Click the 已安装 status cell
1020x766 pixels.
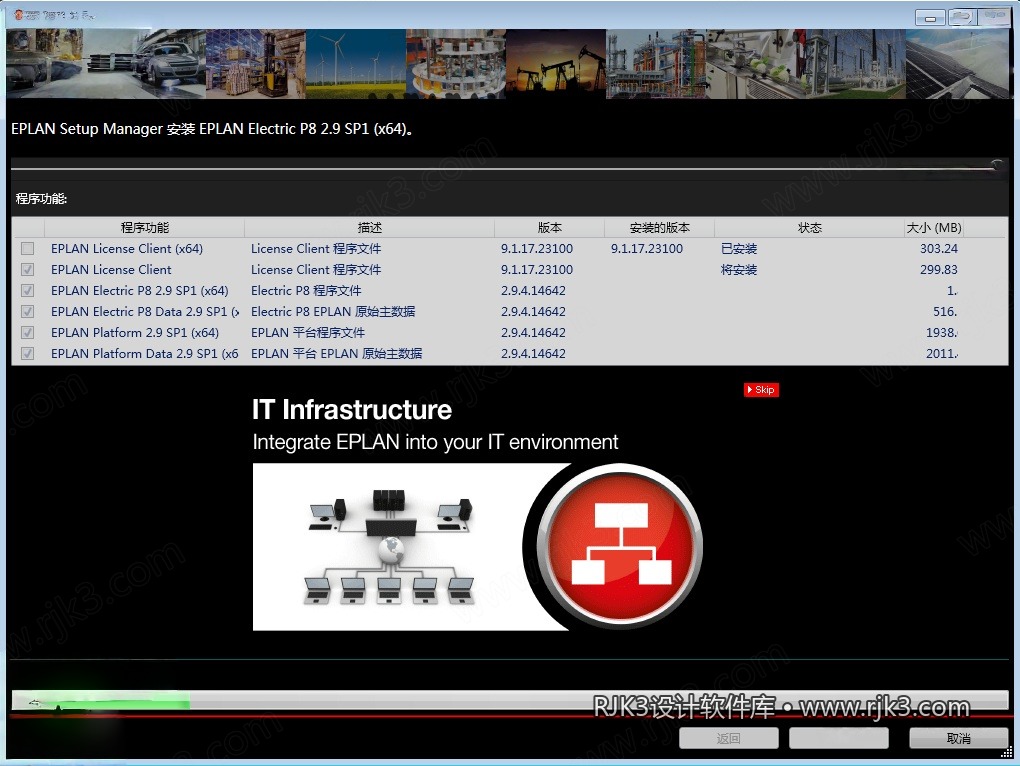coord(738,248)
